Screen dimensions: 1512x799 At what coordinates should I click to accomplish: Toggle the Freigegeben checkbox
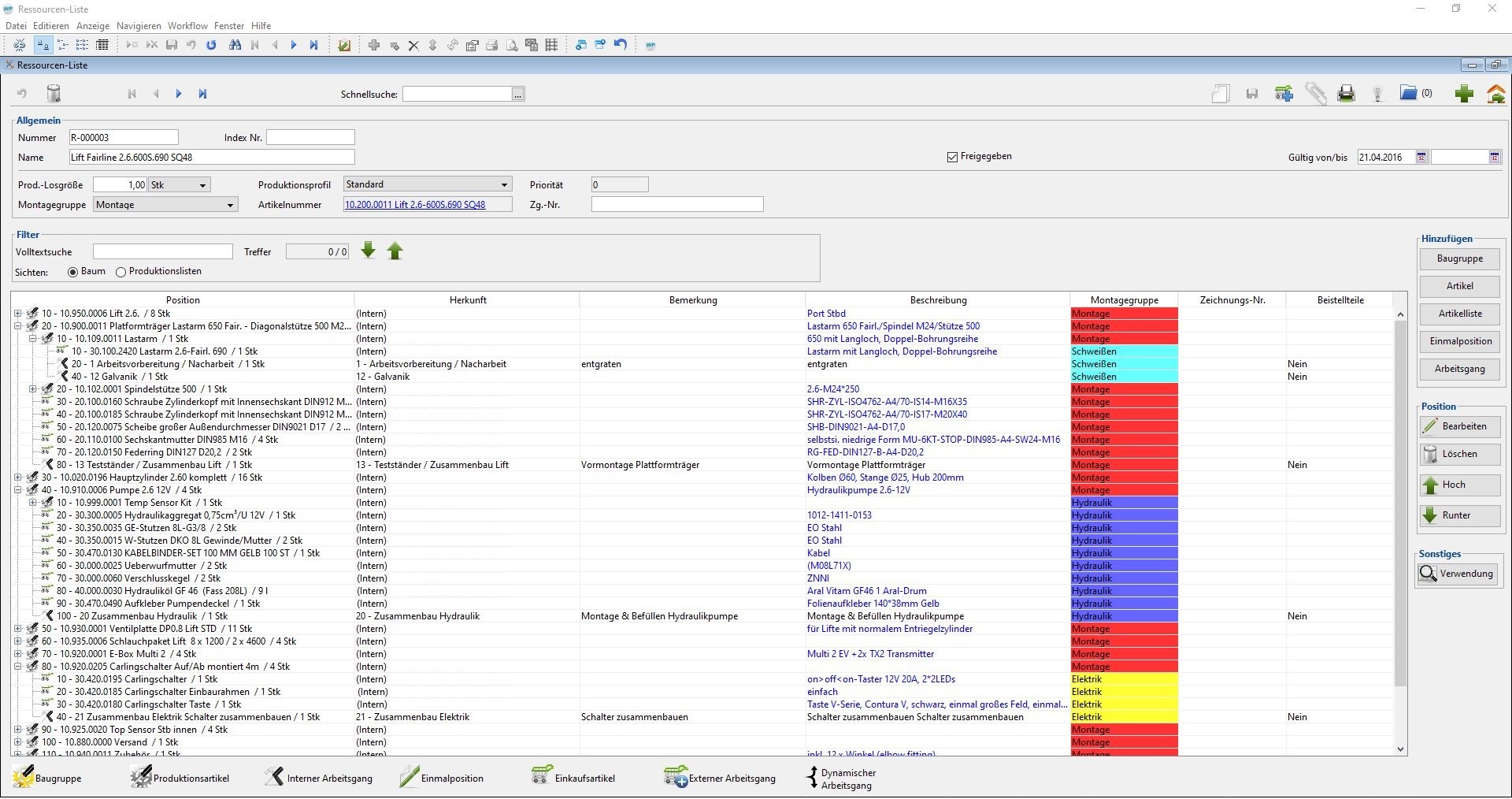click(x=952, y=157)
